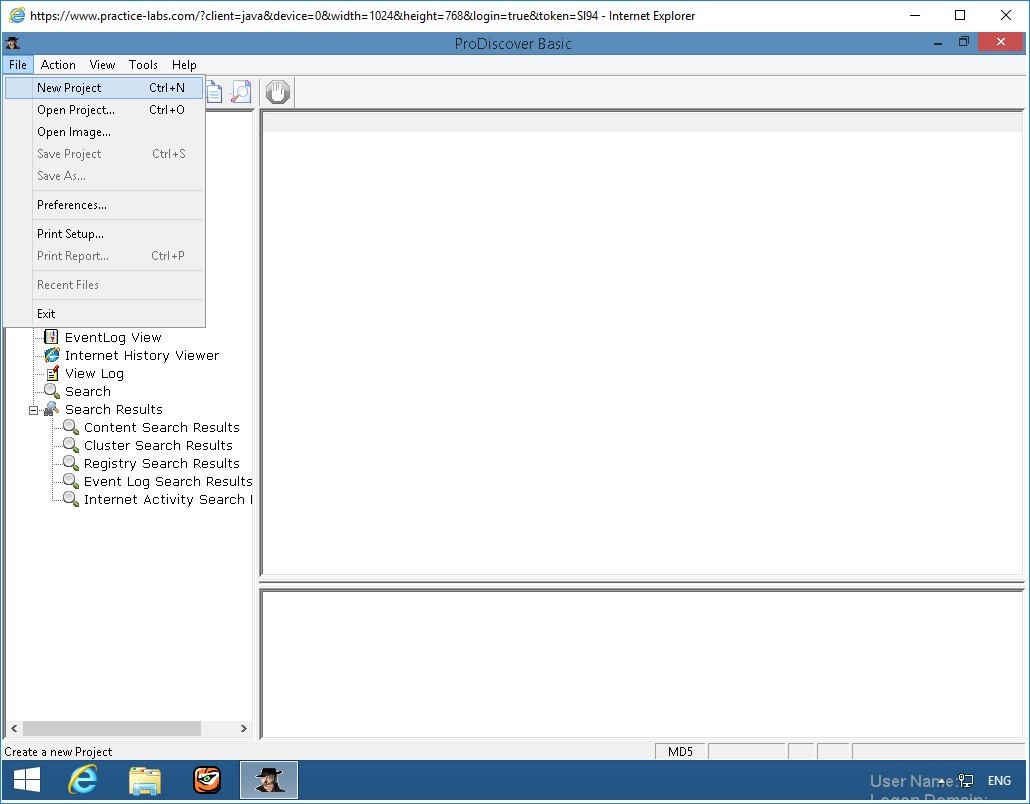1030x804 pixels.
Task: Restore down the ProDiscover Basic window
Action: click(x=964, y=42)
